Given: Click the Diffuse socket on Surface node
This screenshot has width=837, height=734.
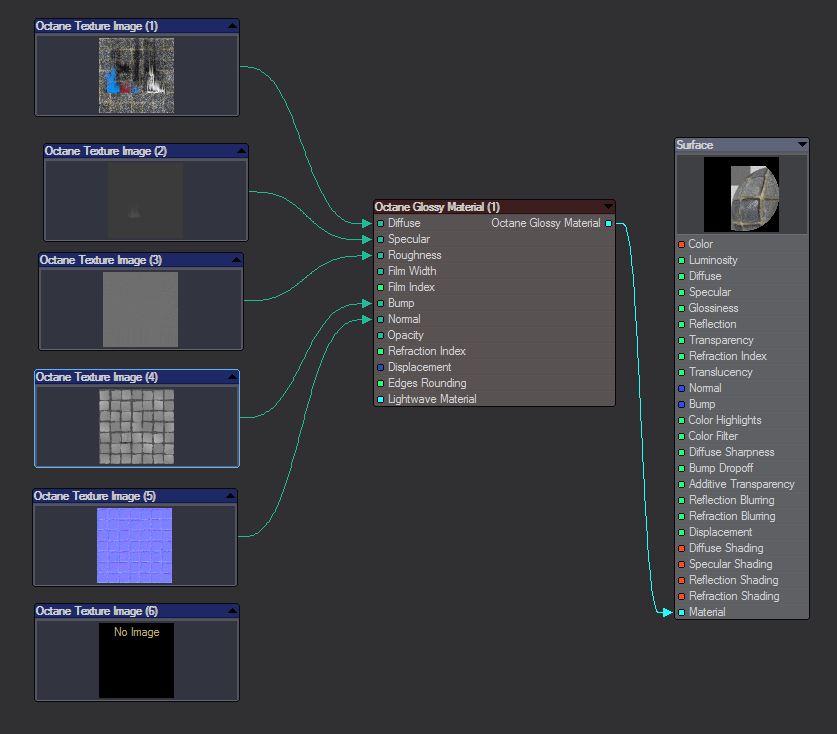Looking at the screenshot, I should click(682, 277).
